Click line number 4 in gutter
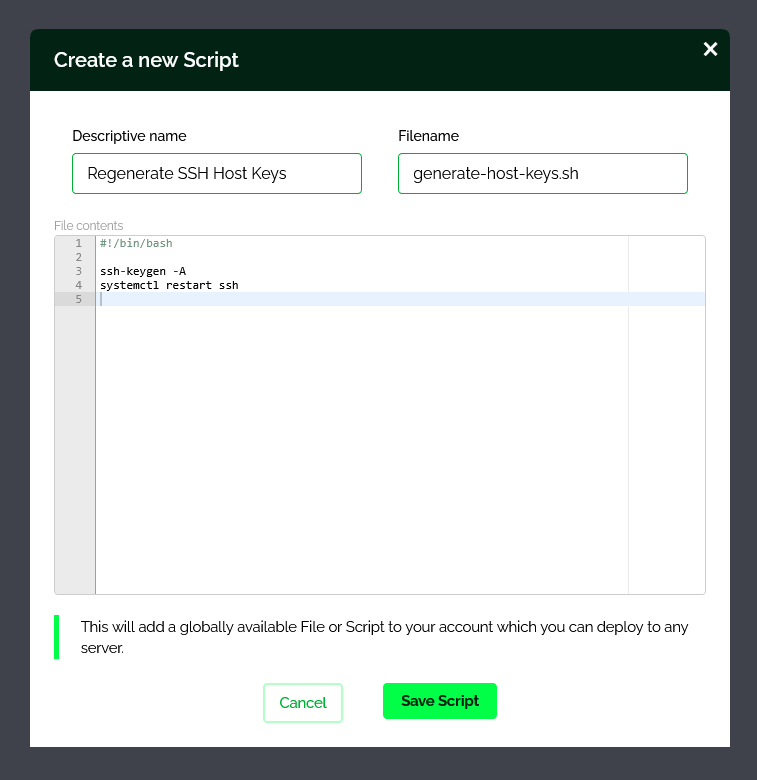The height and width of the screenshot is (780, 757). click(79, 285)
